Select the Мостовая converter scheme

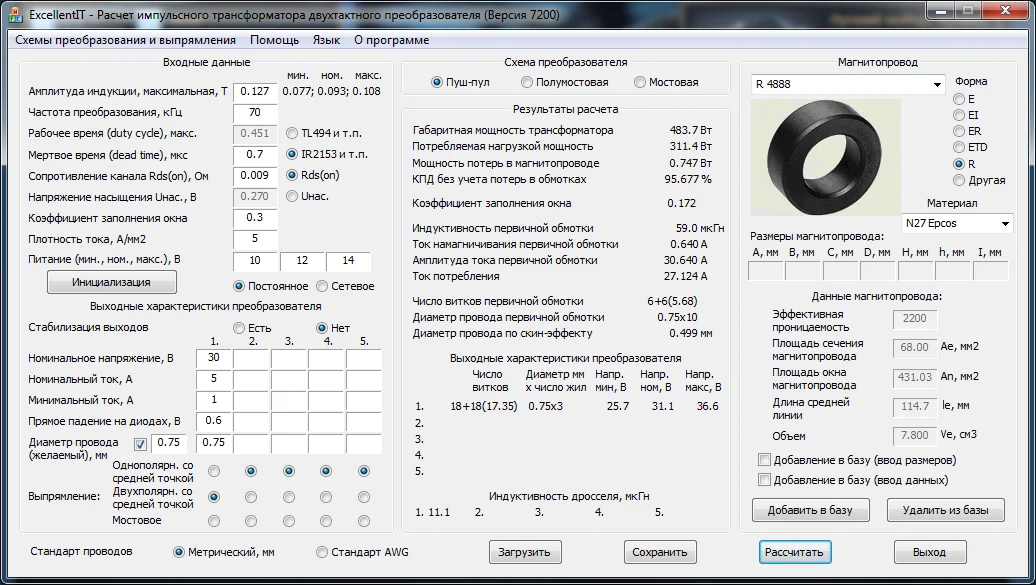pyautogui.click(x=640, y=82)
